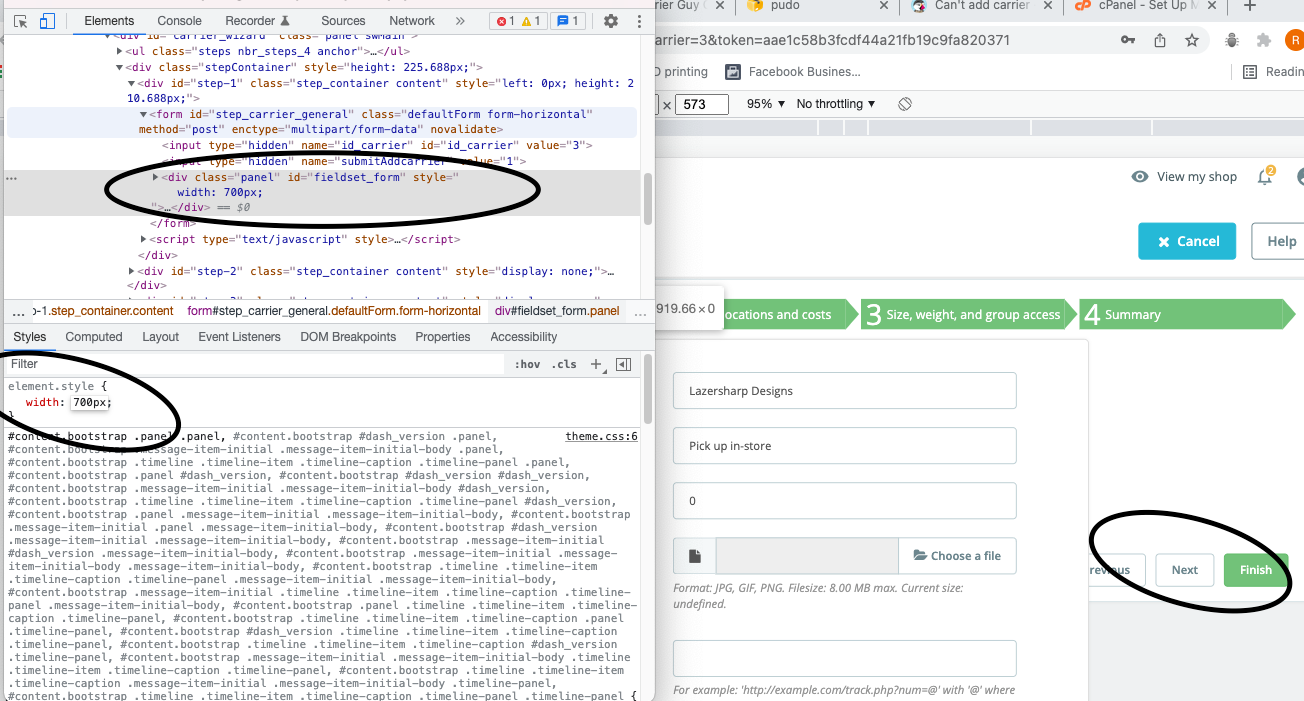Click the Pick up in-store field

[x=845, y=446]
